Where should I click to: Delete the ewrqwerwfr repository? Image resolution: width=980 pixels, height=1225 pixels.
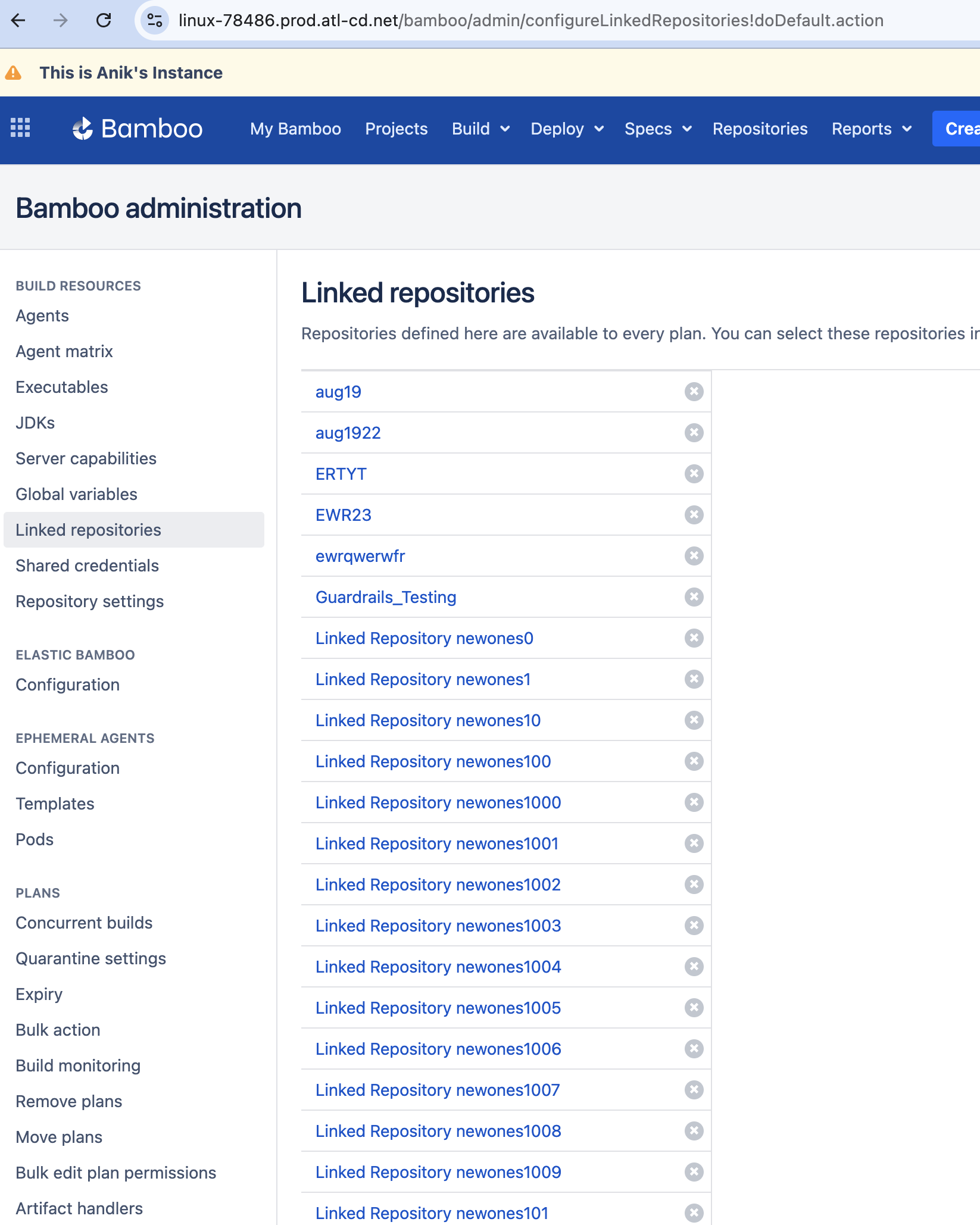[694, 556]
